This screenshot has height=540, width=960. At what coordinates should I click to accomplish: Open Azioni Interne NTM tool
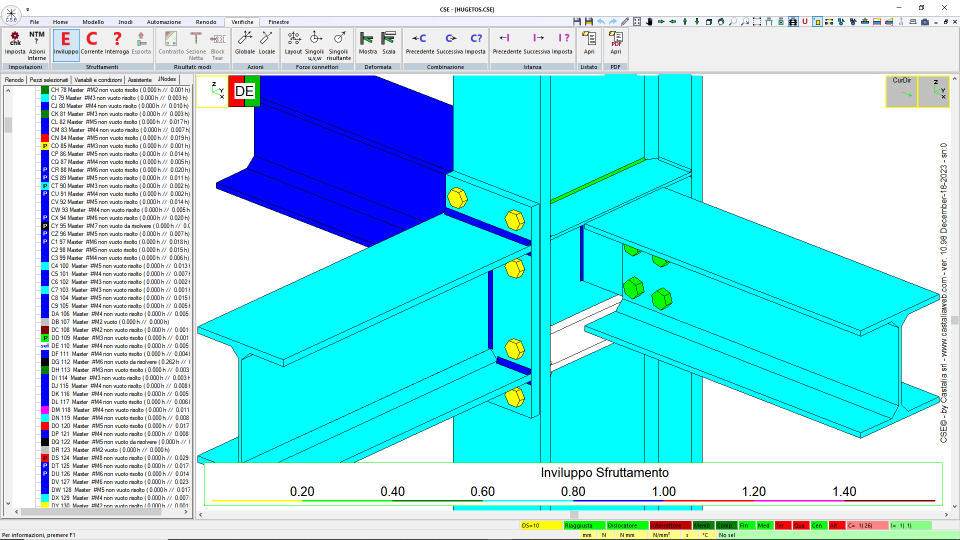[x=37, y=45]
